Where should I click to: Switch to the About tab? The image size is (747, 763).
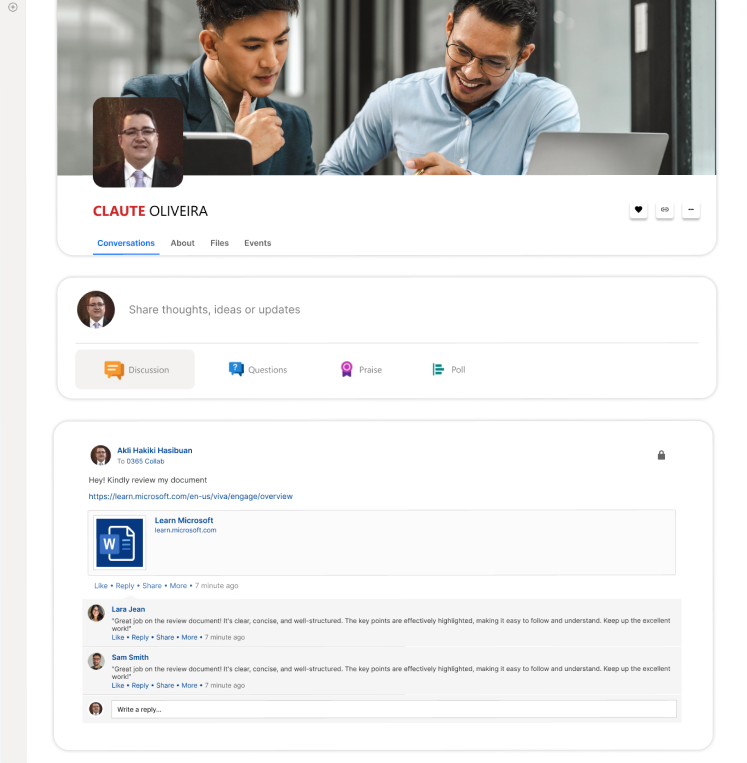182,243
